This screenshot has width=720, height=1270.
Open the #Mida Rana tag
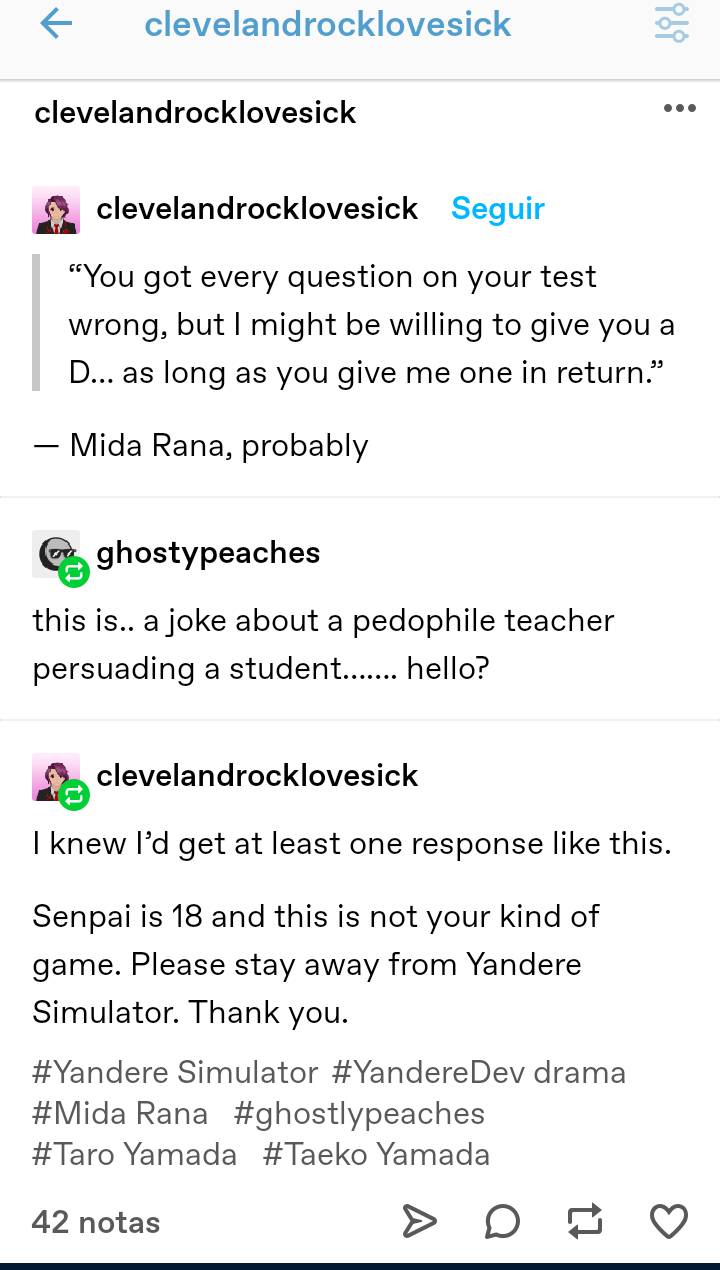120,1112
